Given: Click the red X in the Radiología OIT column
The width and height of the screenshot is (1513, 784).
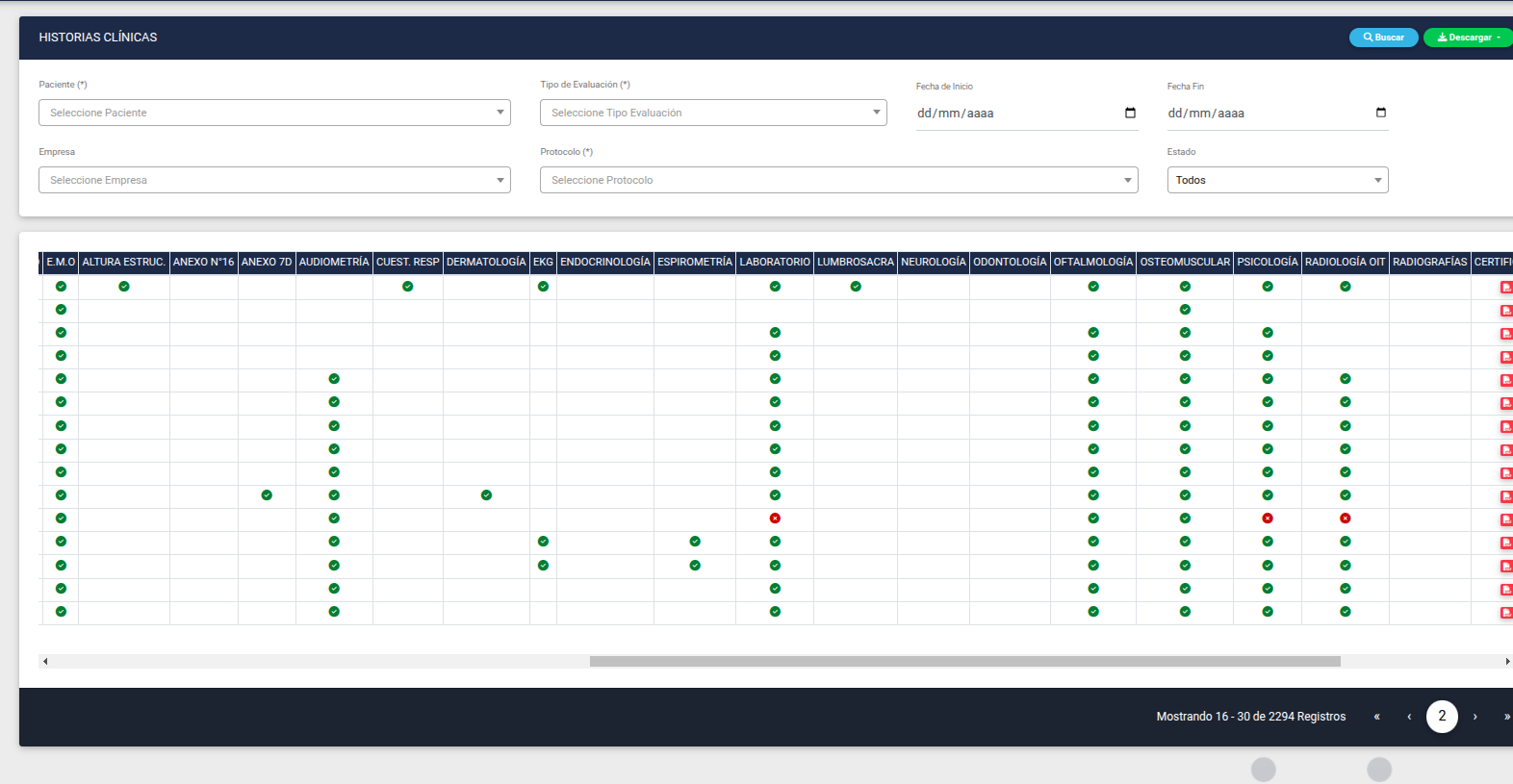Looking at the screenshot, I should coord(1346,518).
